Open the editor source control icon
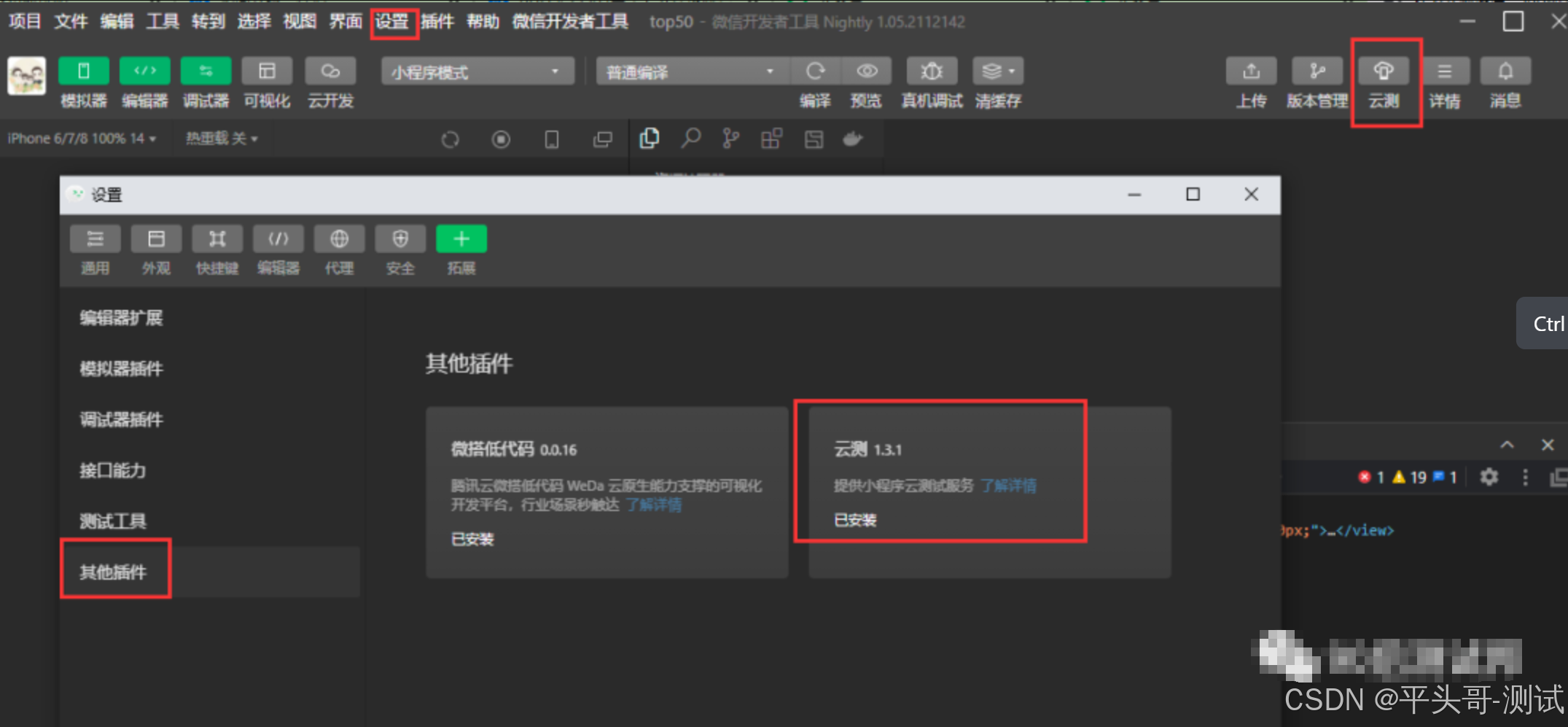1568x727 pixels. coord(730,139)
